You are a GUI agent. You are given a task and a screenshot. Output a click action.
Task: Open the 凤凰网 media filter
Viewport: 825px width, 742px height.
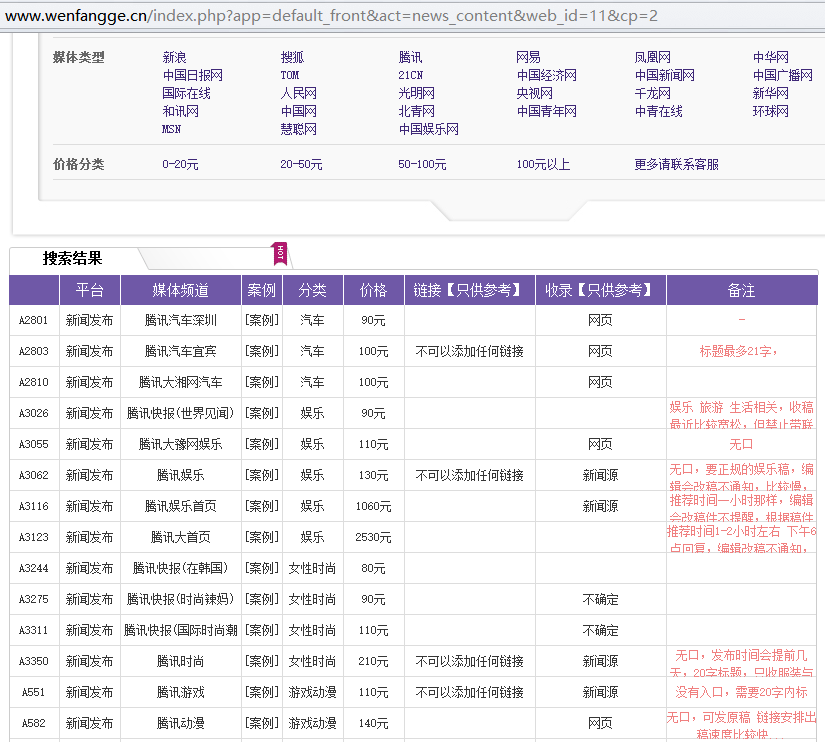pyautogui.click(x=652, y=58)
